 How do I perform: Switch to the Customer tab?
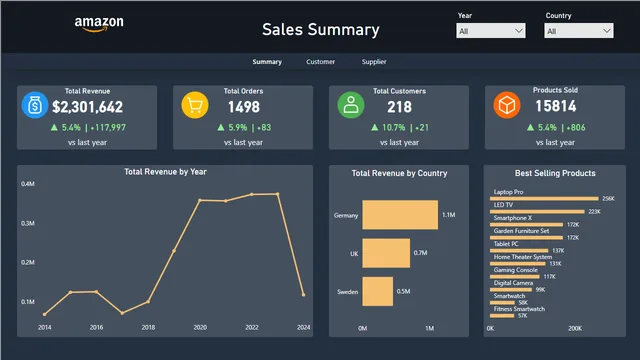(320, 62)
